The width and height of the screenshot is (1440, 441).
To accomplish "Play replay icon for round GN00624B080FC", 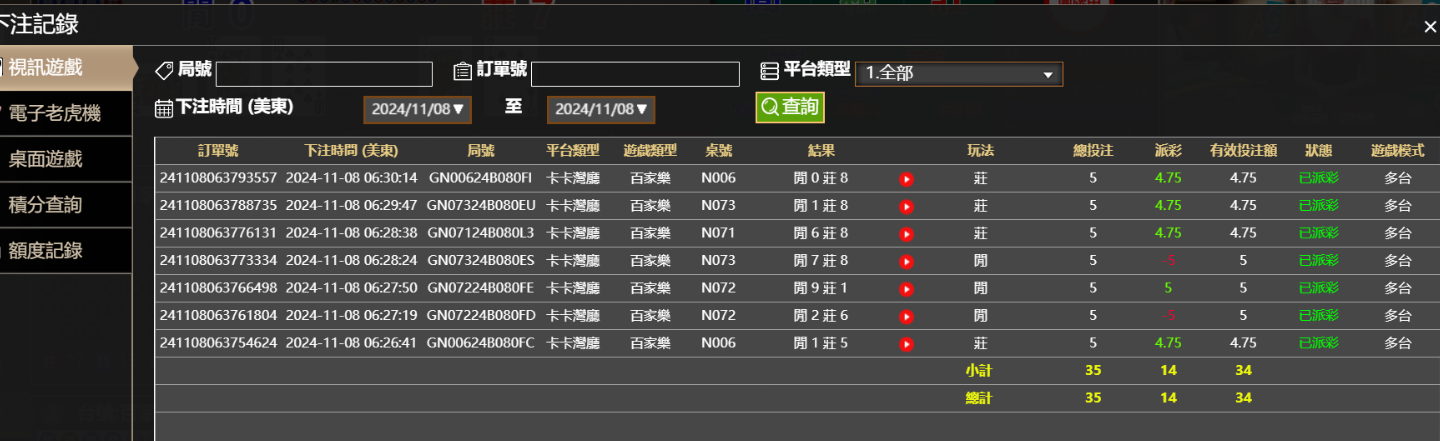I will pyautogui.click(x=906, y=344).
